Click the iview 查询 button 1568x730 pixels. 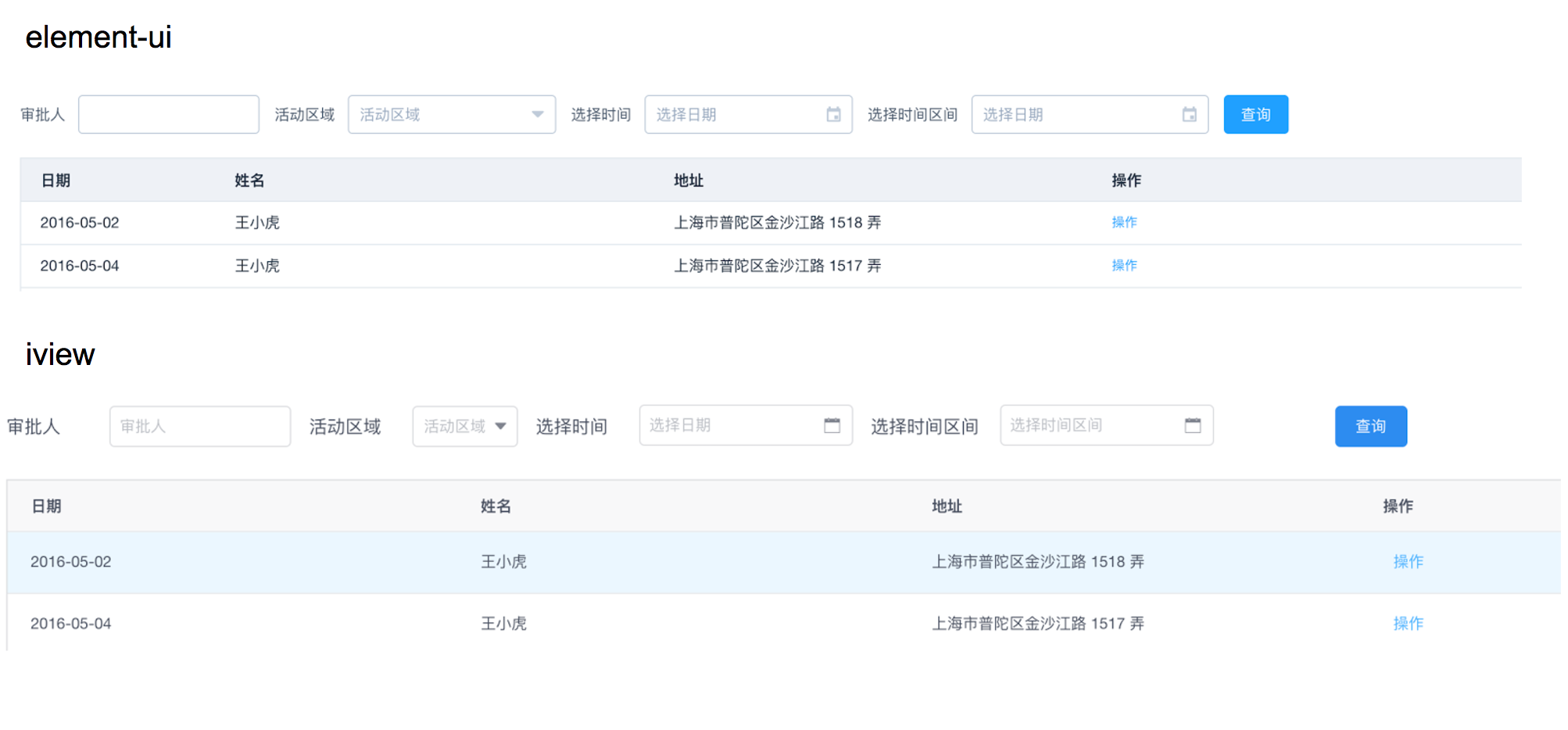point(1370,426)
